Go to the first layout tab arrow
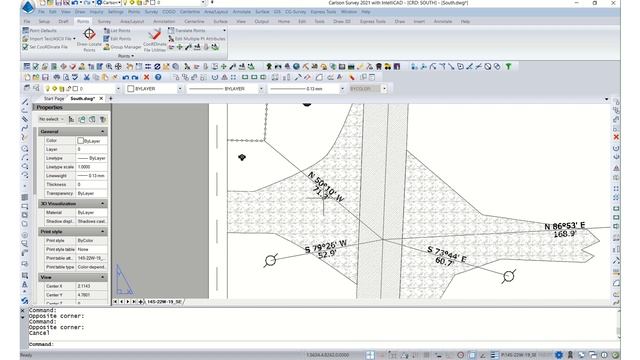The height and width of the screenshot is (360, 640). [x=116, y=302]
